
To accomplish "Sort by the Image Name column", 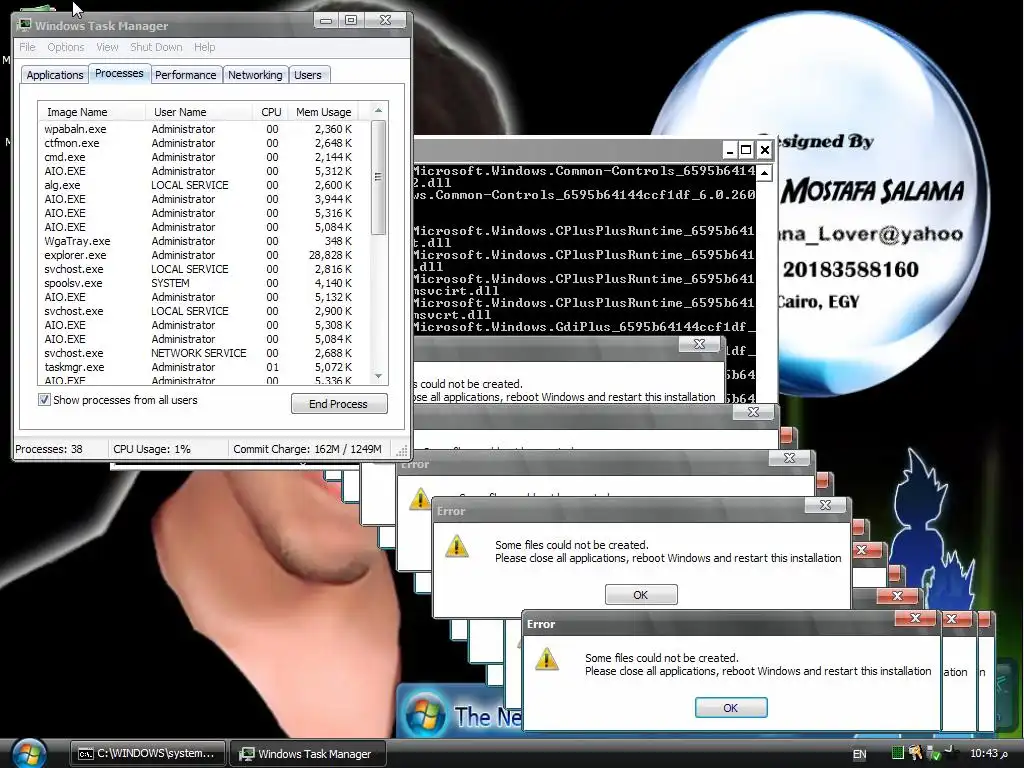I will (91, 112).
